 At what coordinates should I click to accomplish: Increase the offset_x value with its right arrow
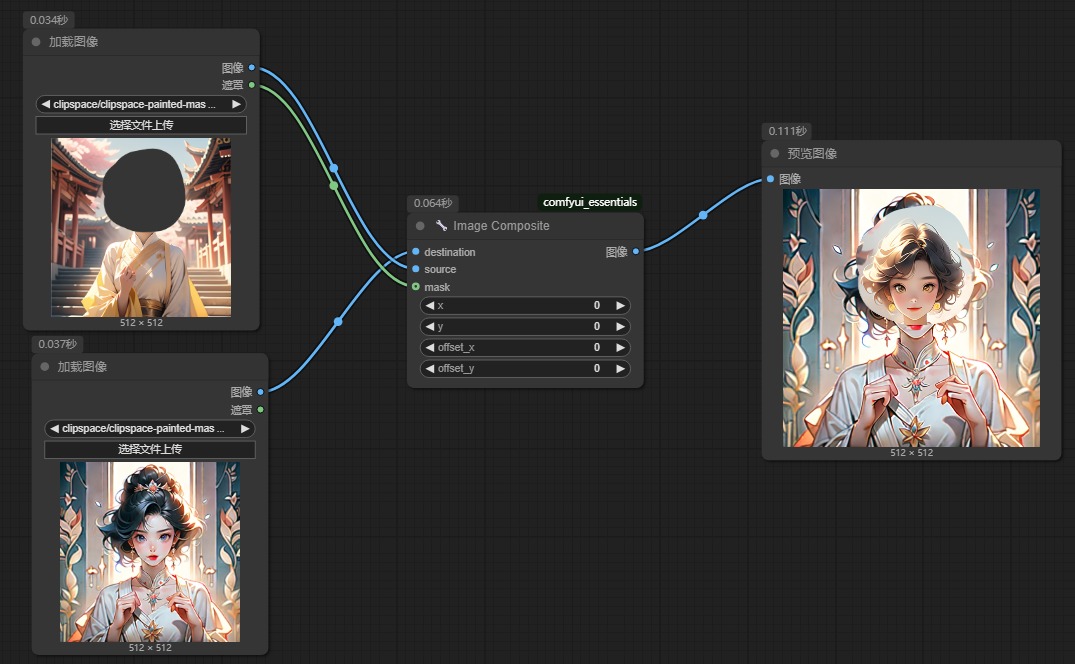coord(620,347)
